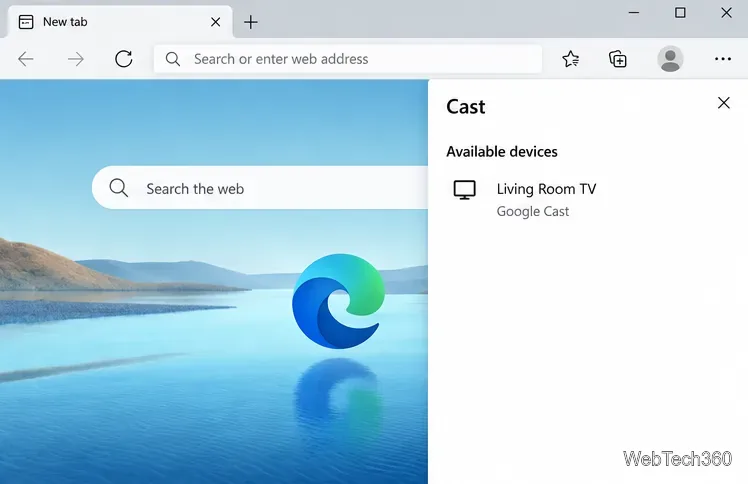Open Settings and more ellipsis menu
The image size is (748, 484).
[x=723, y=59]
